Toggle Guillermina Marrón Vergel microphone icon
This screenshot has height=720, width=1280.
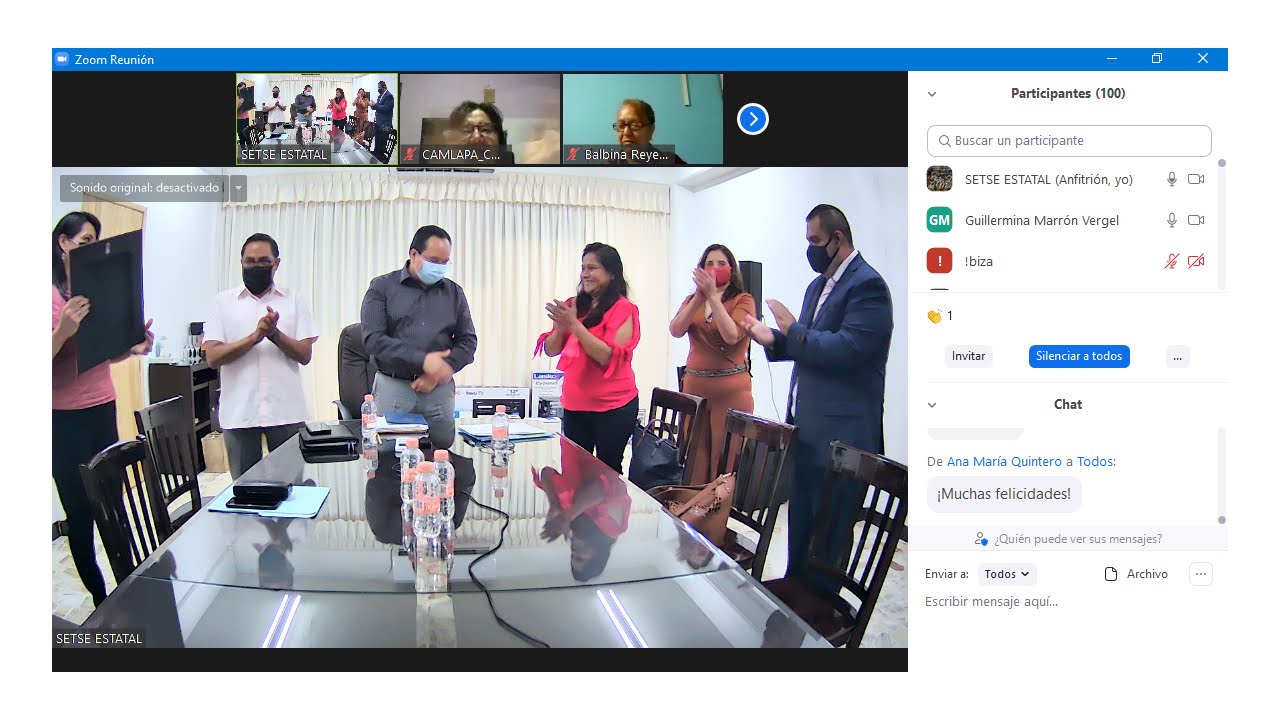point(1172,220)
